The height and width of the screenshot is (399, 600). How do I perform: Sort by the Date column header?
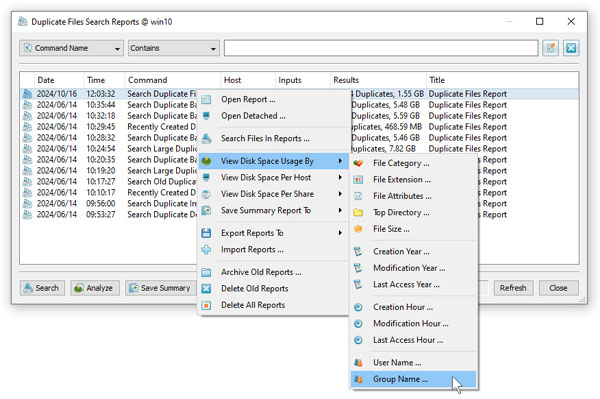coord(59,80)
